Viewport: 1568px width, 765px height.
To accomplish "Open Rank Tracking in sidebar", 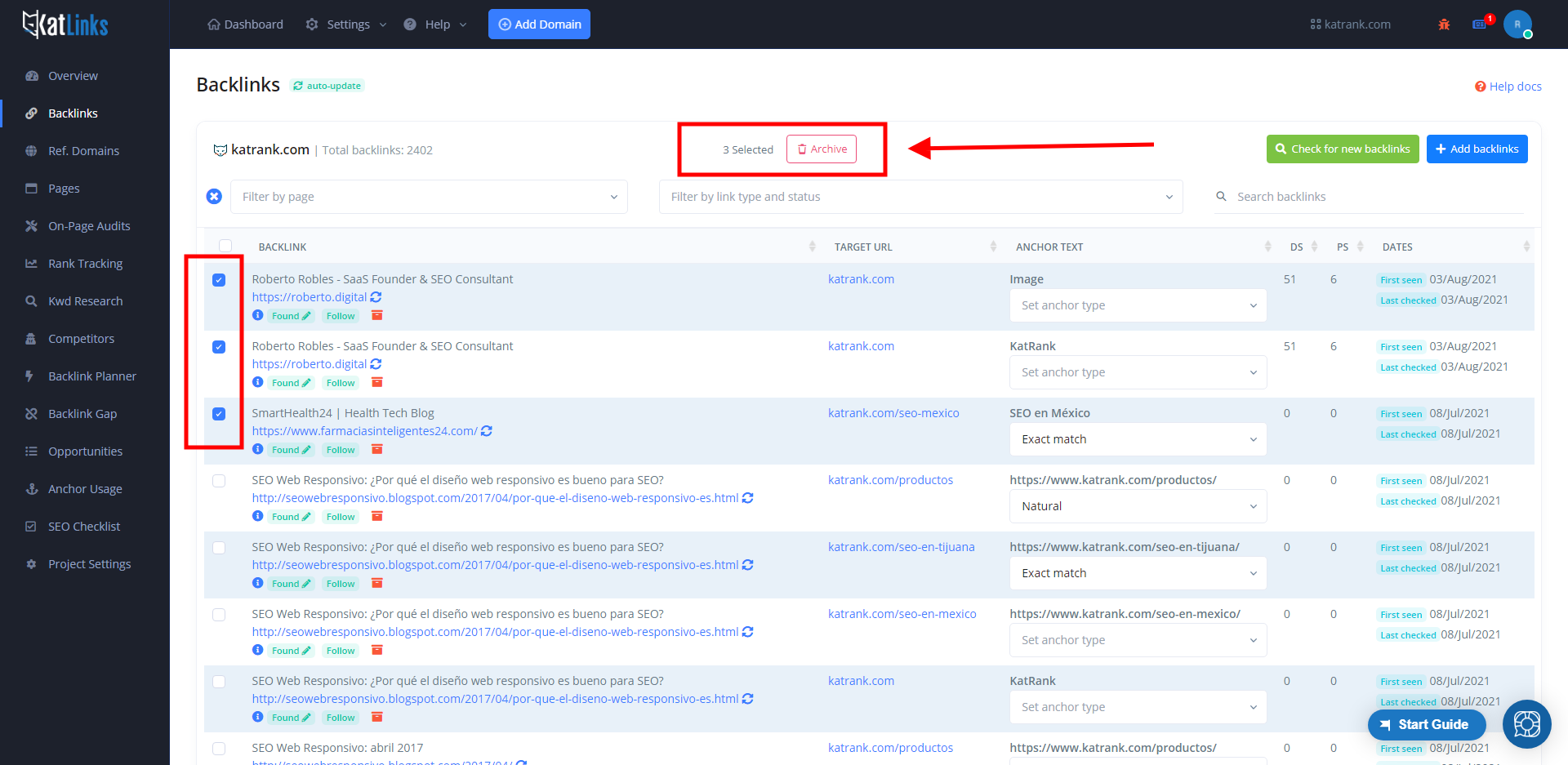I will (x=85, y=264).
